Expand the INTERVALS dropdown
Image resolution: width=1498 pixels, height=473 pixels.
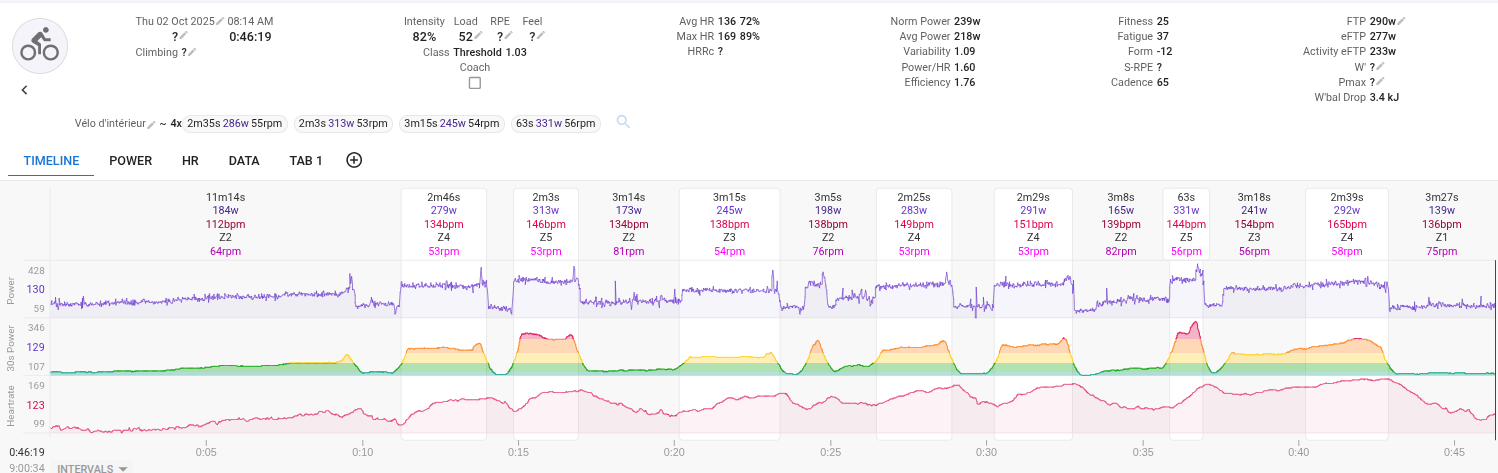click(93, 468)
